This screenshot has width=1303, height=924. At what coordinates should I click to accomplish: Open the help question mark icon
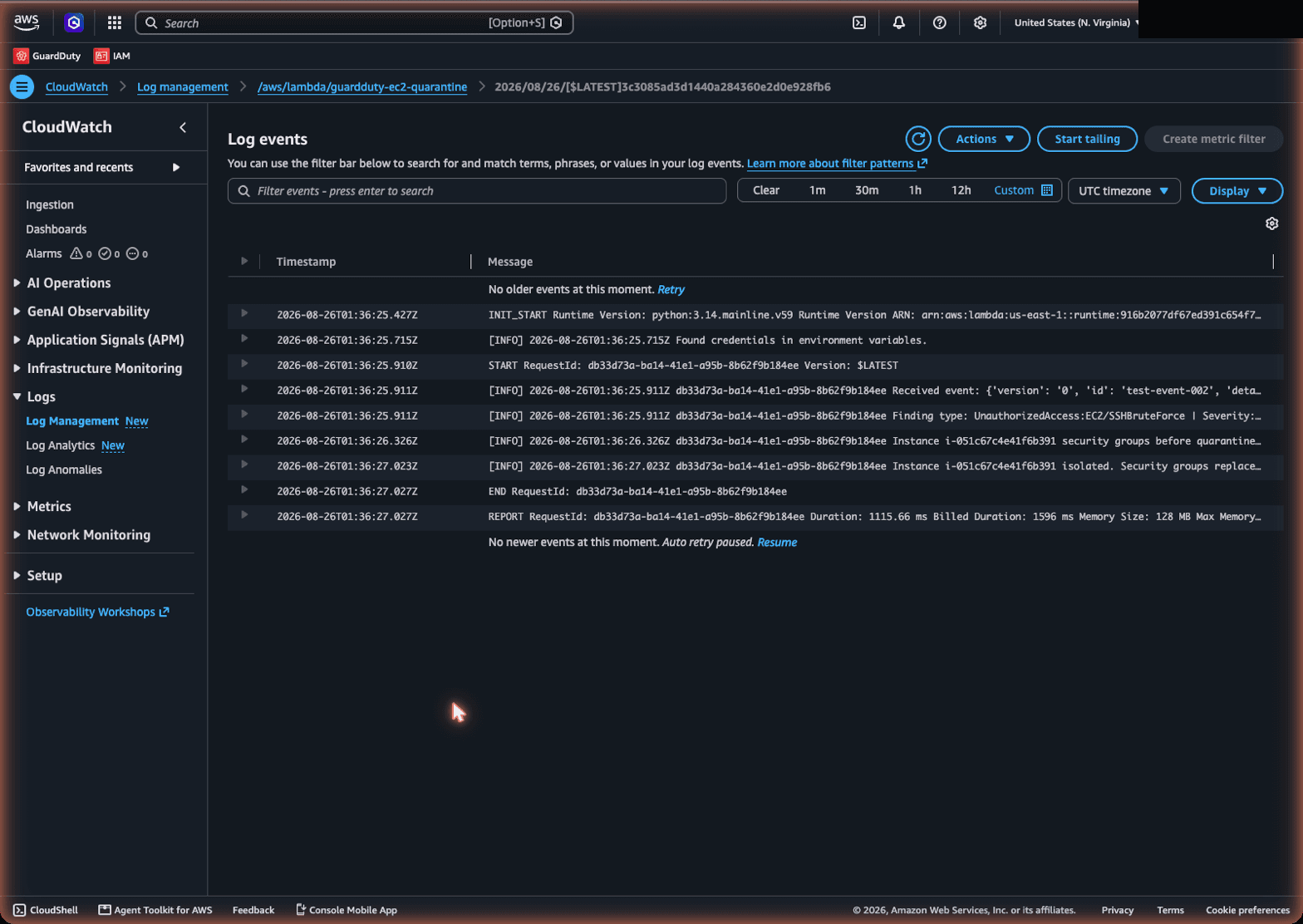[x=940, y=22]
